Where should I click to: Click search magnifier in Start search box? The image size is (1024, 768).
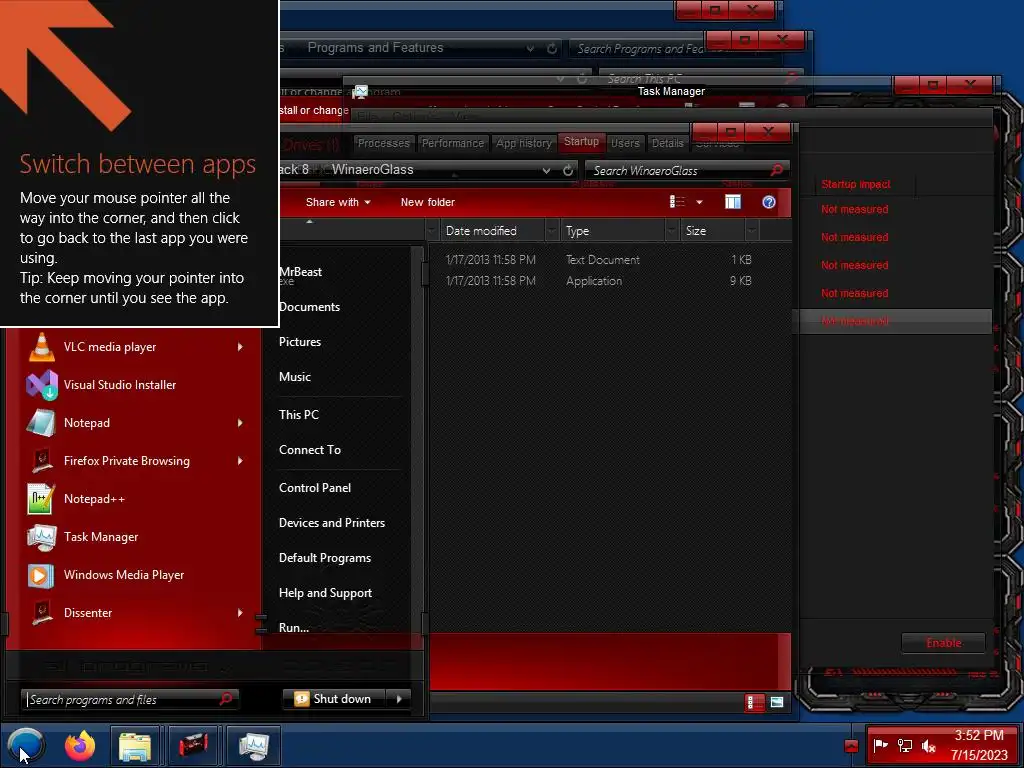coord(226,699)
